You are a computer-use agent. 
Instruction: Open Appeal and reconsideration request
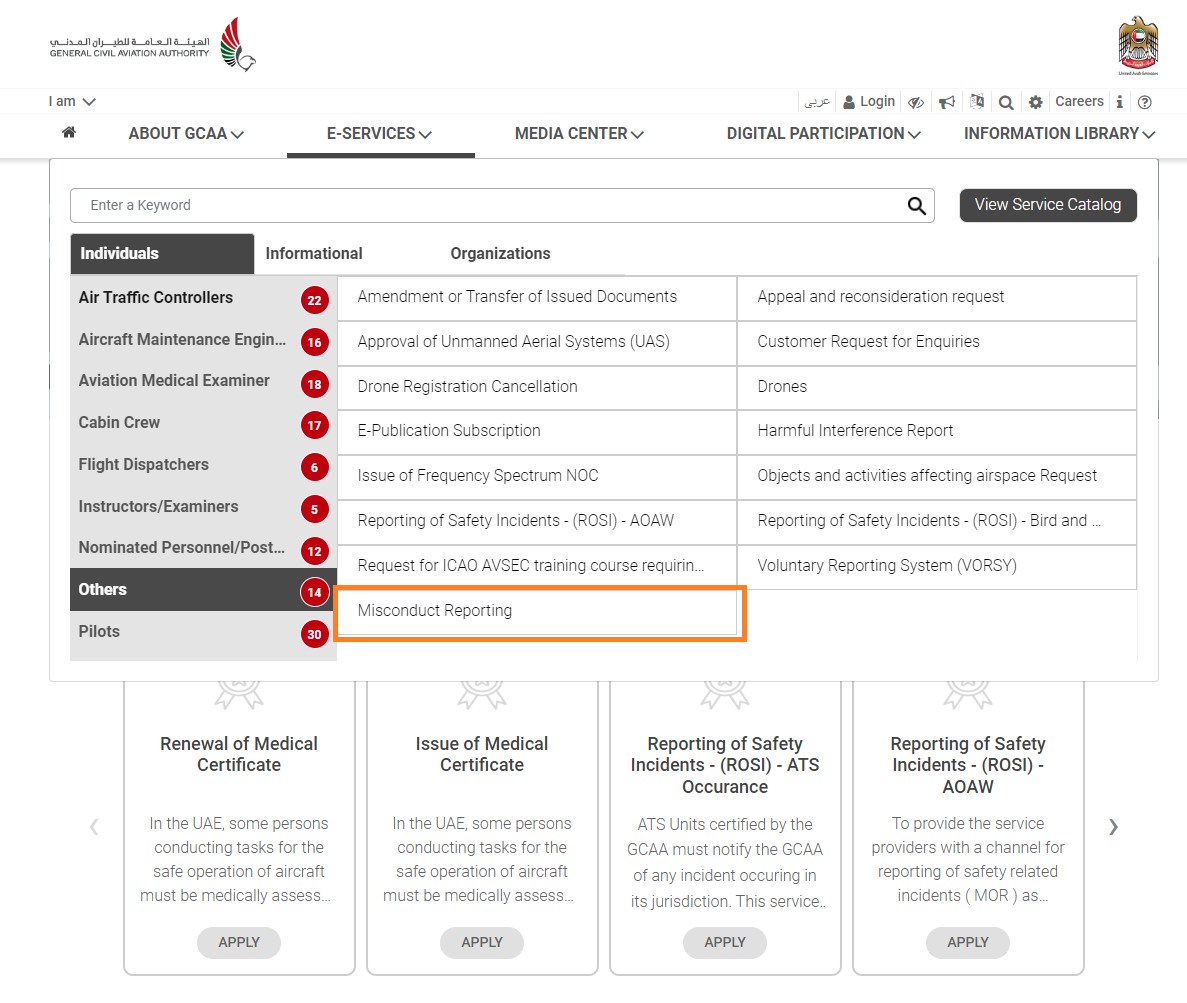click(x=936, y=297)
